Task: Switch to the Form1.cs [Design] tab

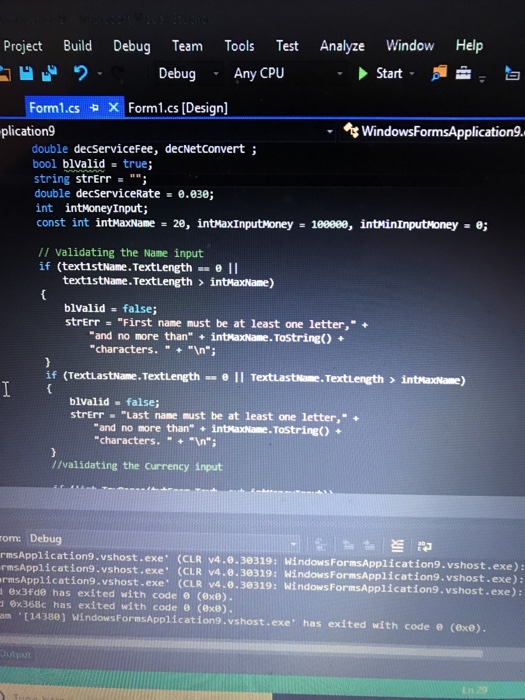Action: [178, 108]
